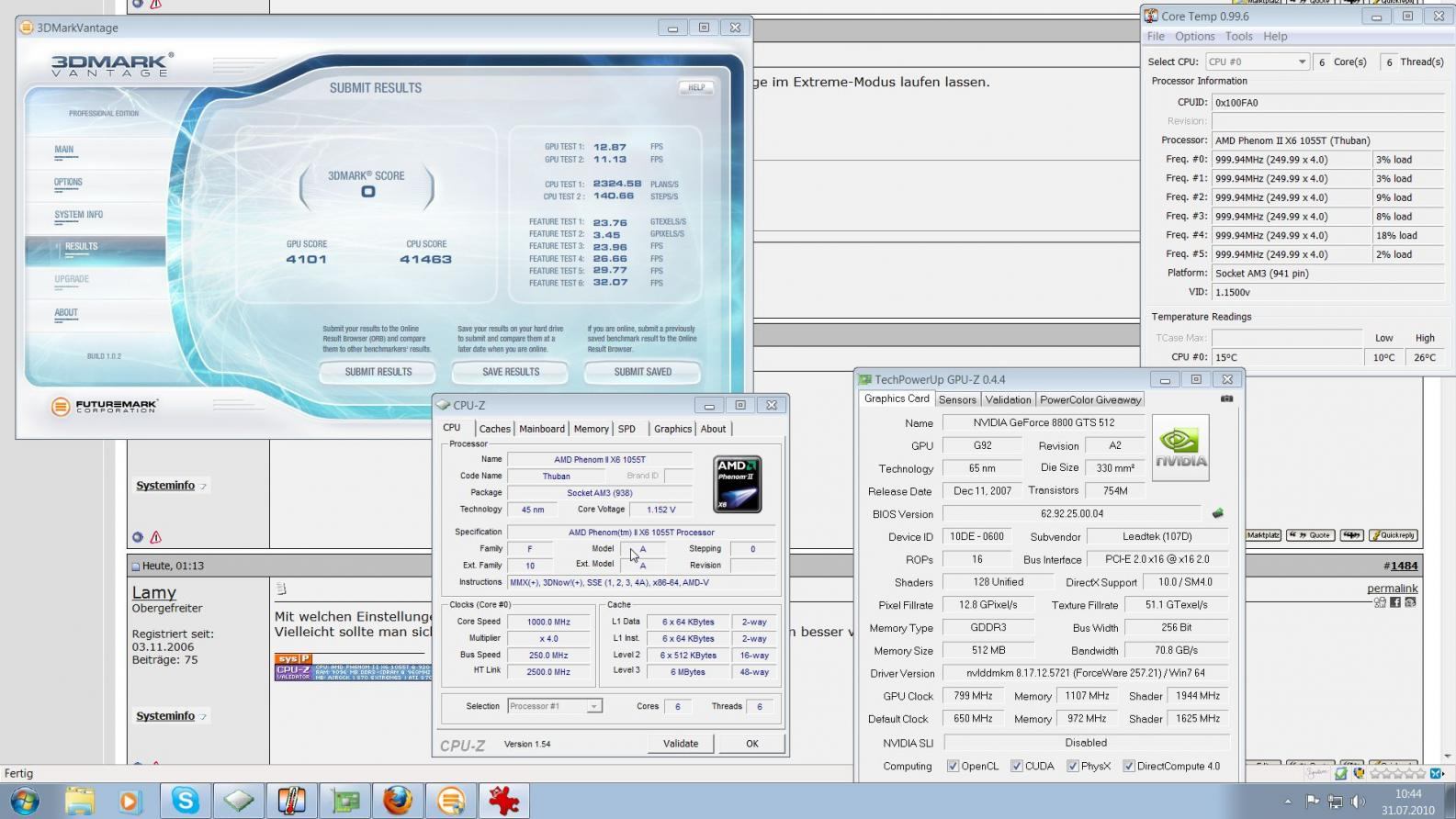Switch to CPU-Z Mainboard tab

(542, 429)
